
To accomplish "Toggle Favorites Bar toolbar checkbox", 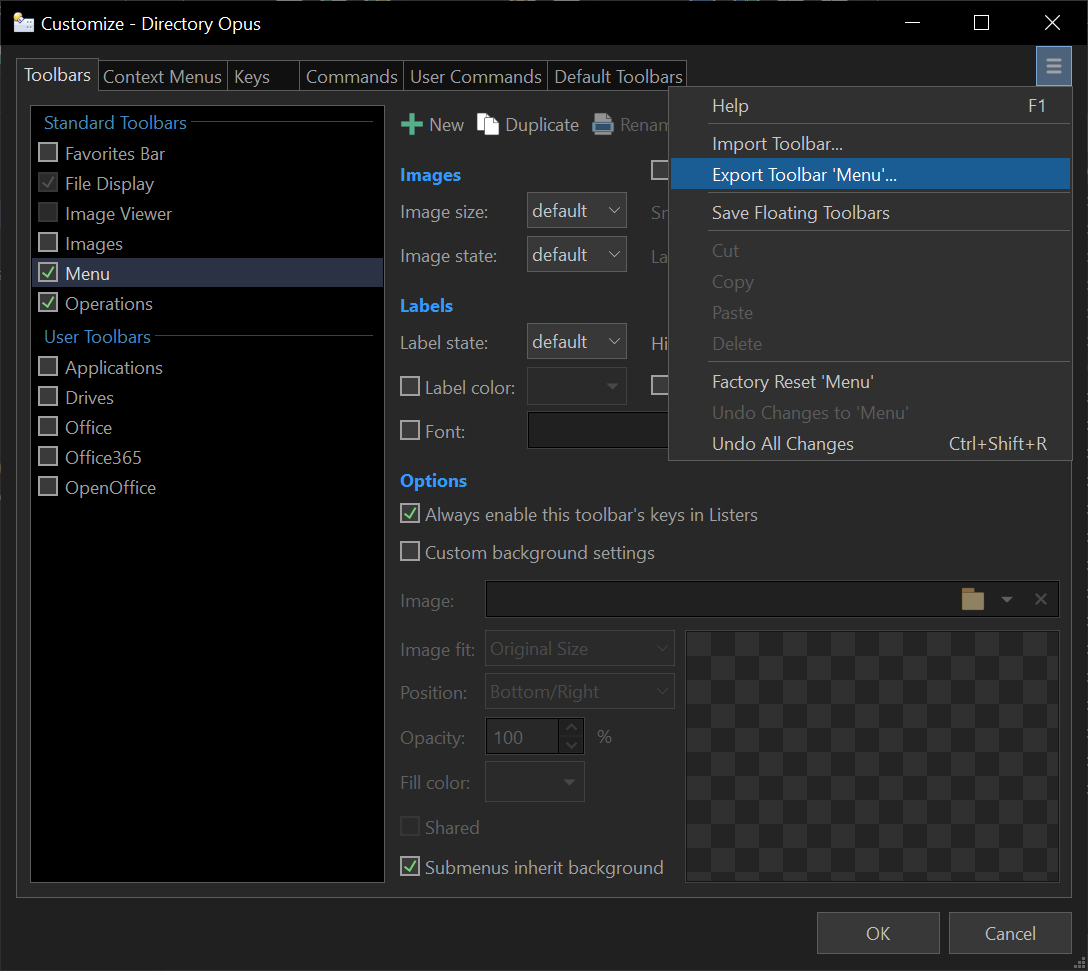I will tap(48, 152).
